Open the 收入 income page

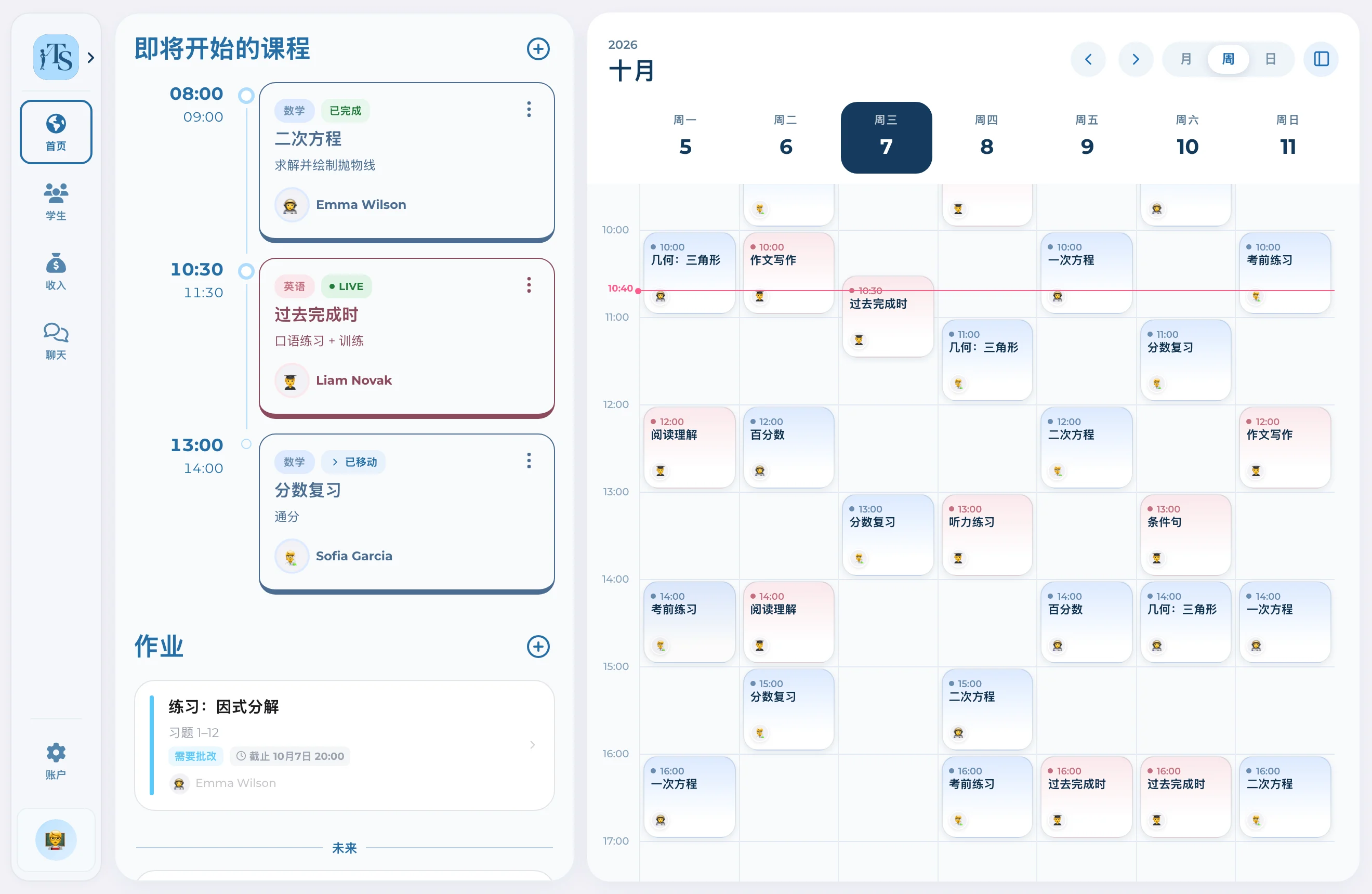tap(56, 271)
